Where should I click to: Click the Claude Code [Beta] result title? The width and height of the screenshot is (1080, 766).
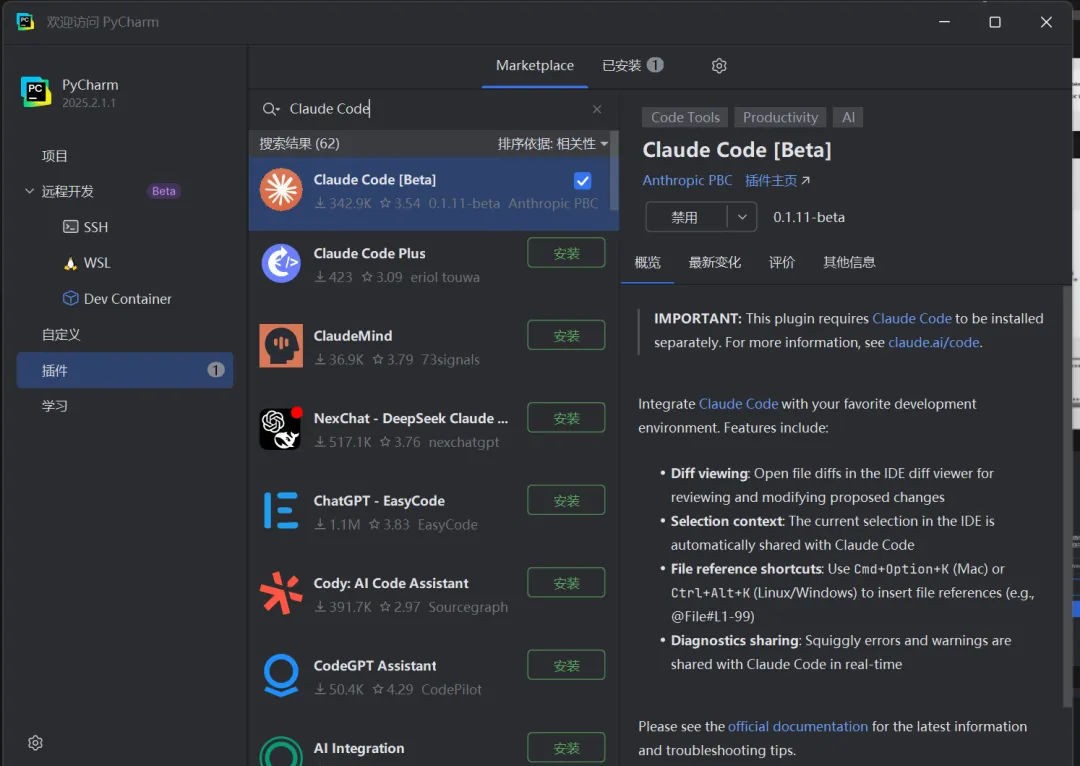click(375, 180)
